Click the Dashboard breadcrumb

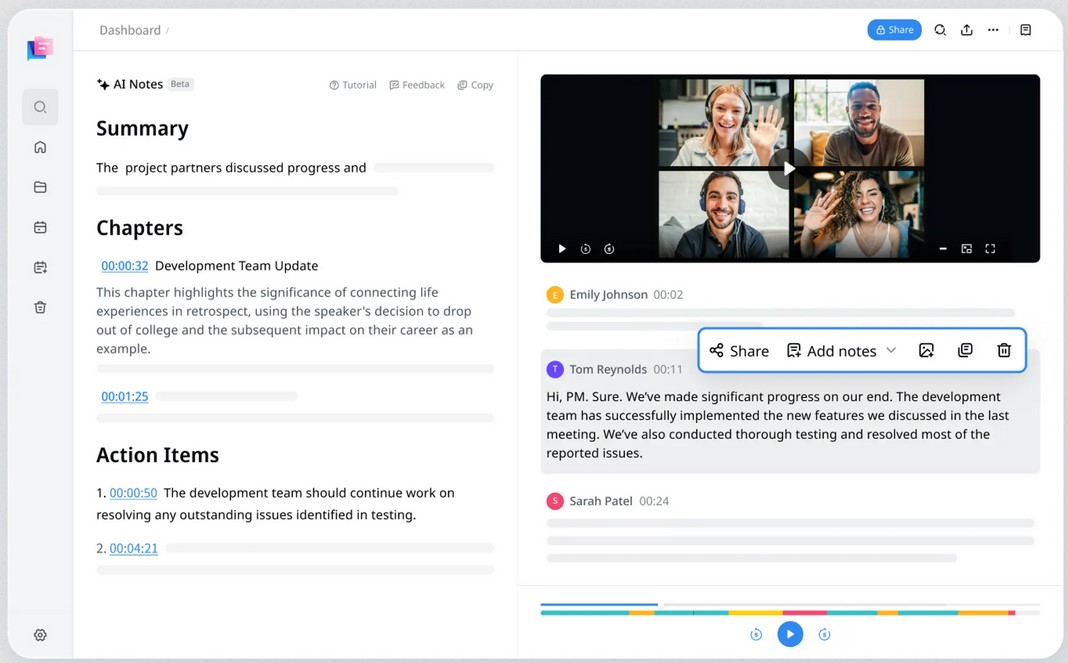pyautogui.click(x=130, y=30)
